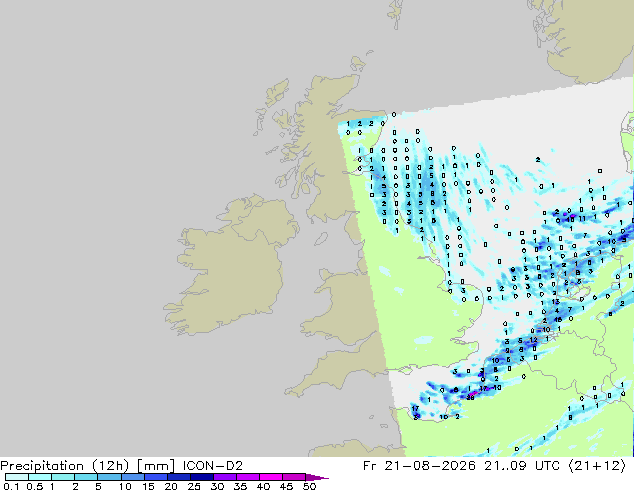This screenshot has width=634, height=490.
Task: Select the 30–35 mm purple legend swatch
Action: tap(225, 477)
